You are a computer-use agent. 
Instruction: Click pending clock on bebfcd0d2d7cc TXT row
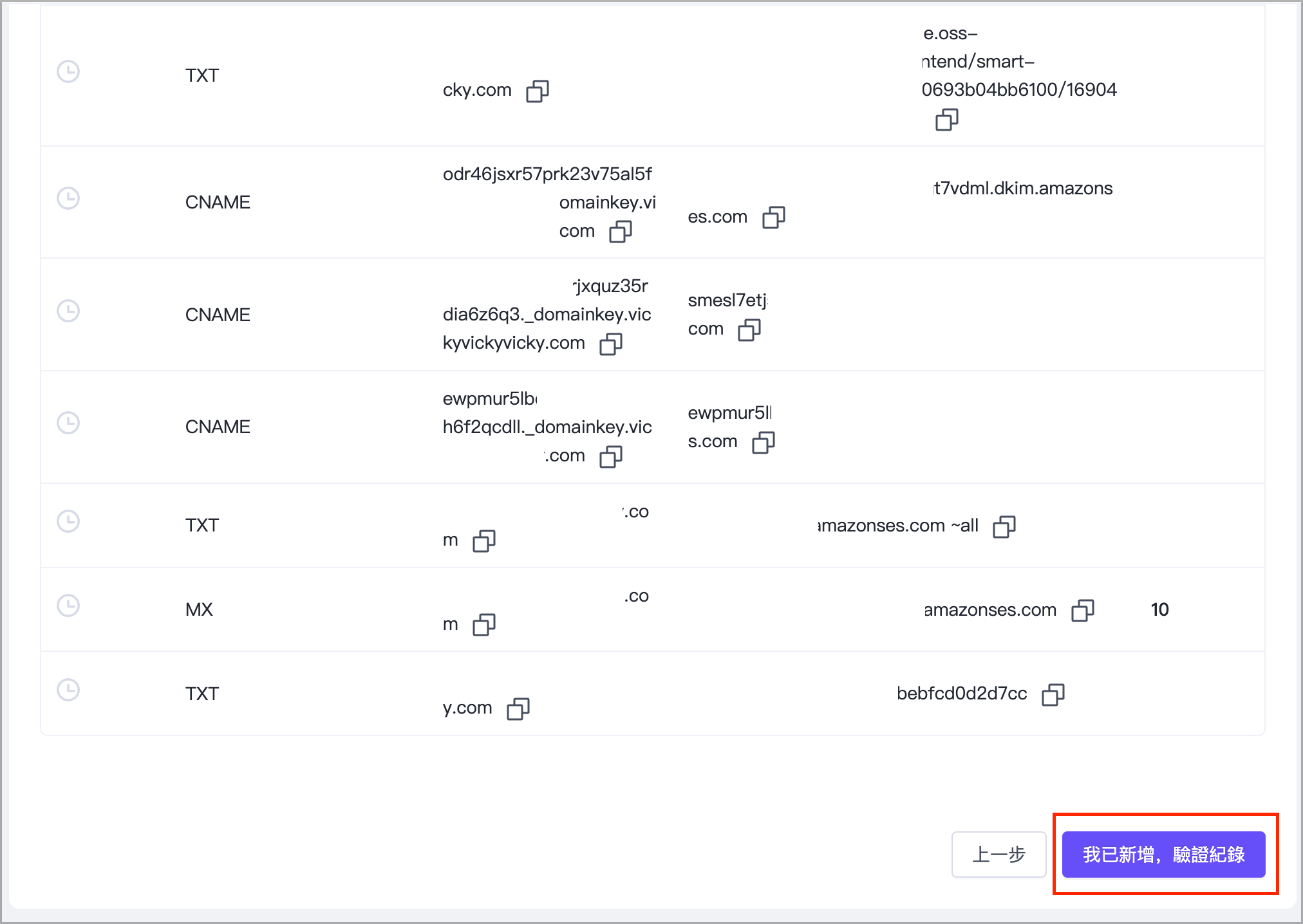click(68, 690)
